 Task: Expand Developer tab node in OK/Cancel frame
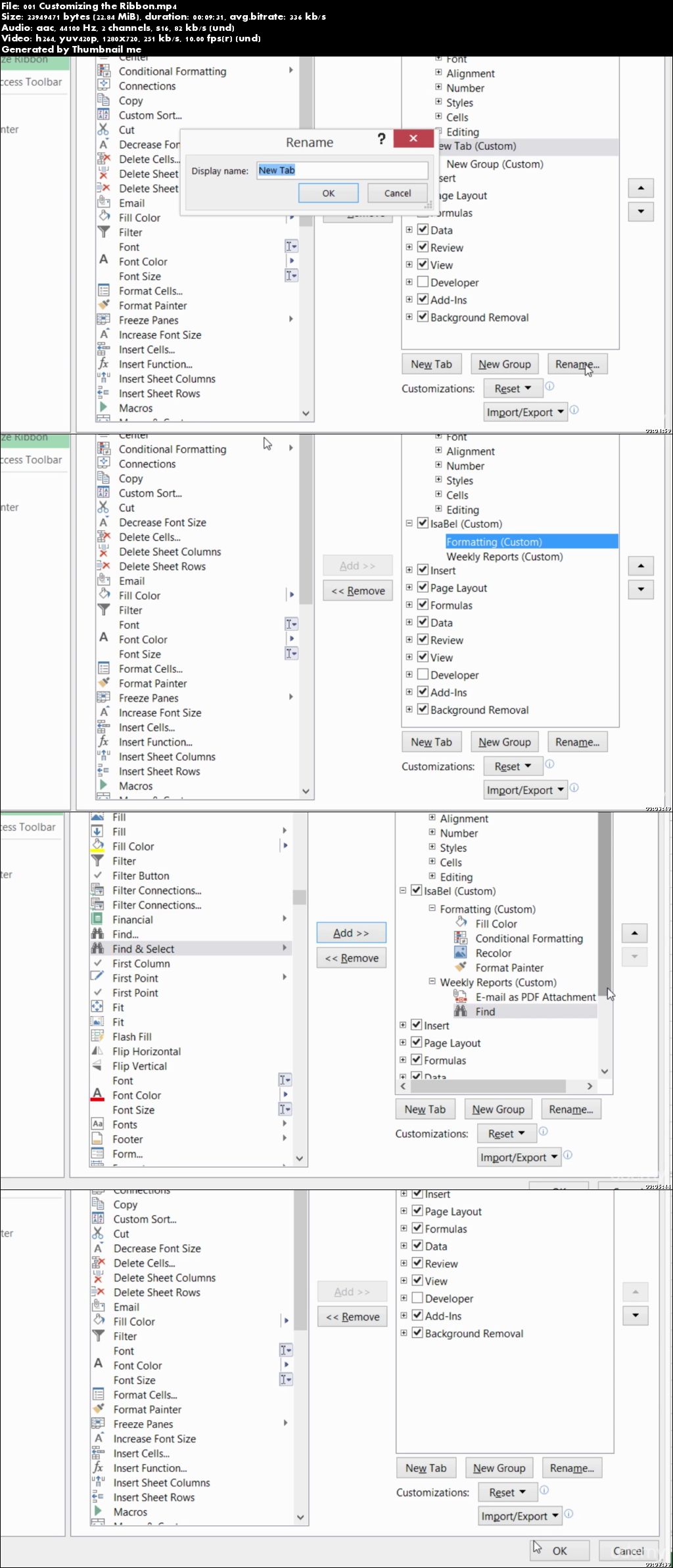pyautogui.click(x=404, y=1297)
